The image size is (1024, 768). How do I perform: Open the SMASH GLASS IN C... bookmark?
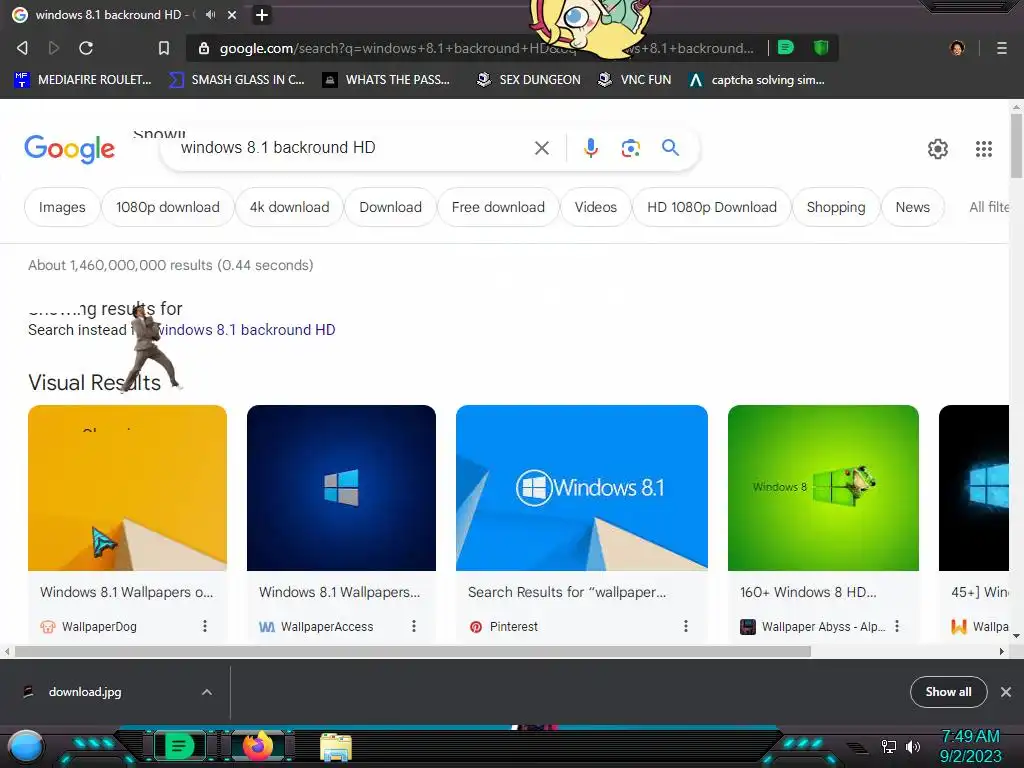point(236,80)
